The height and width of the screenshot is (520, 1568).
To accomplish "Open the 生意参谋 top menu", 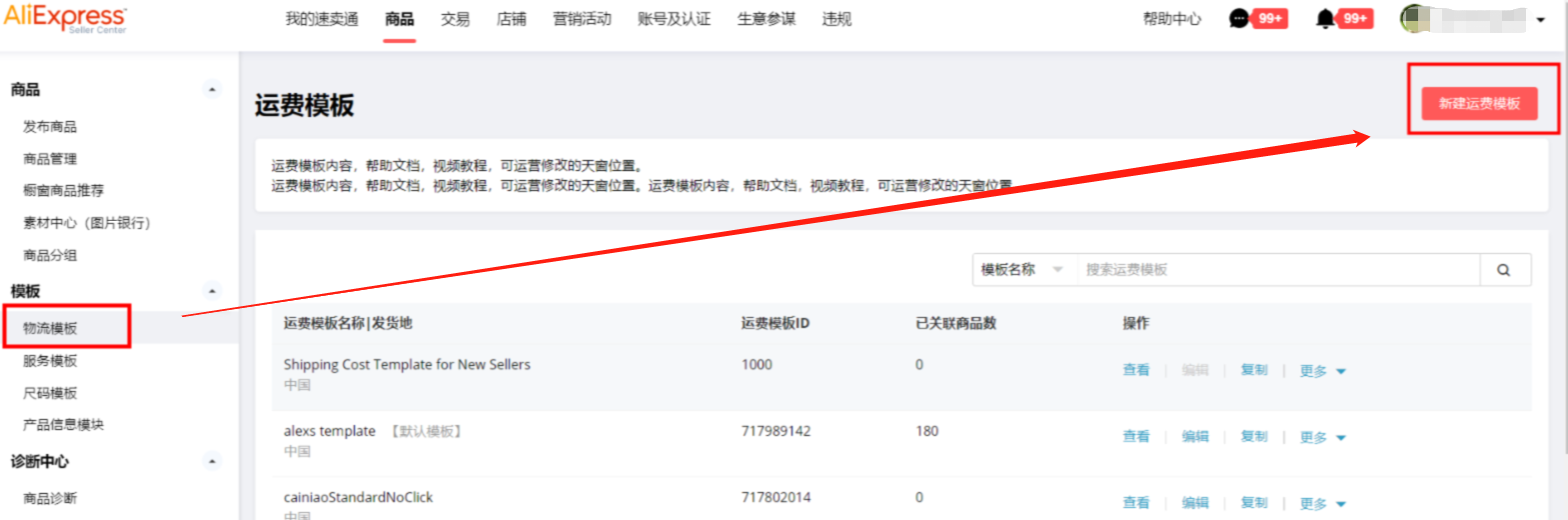I will pos(767,19).
